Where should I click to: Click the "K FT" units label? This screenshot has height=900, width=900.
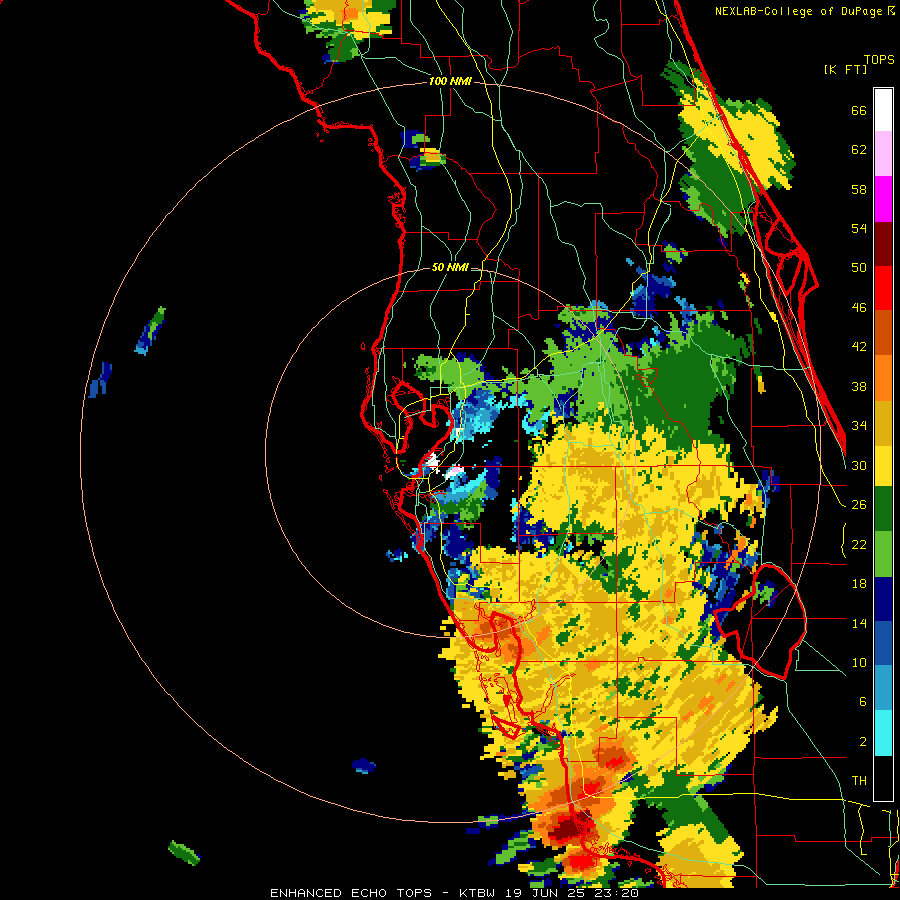tap(845, 69)
